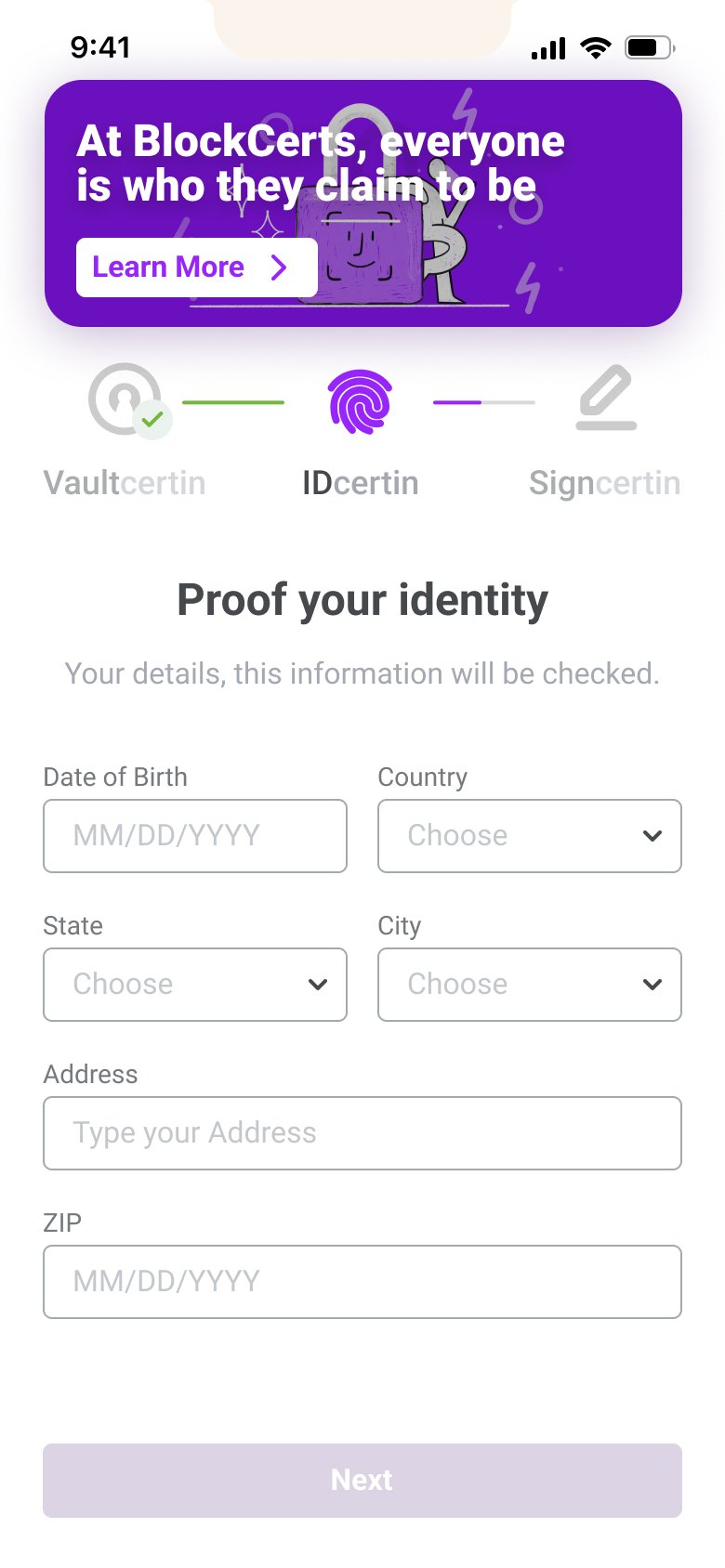Tap the Vaultcertin vault step icon

(x=123, y=398)
